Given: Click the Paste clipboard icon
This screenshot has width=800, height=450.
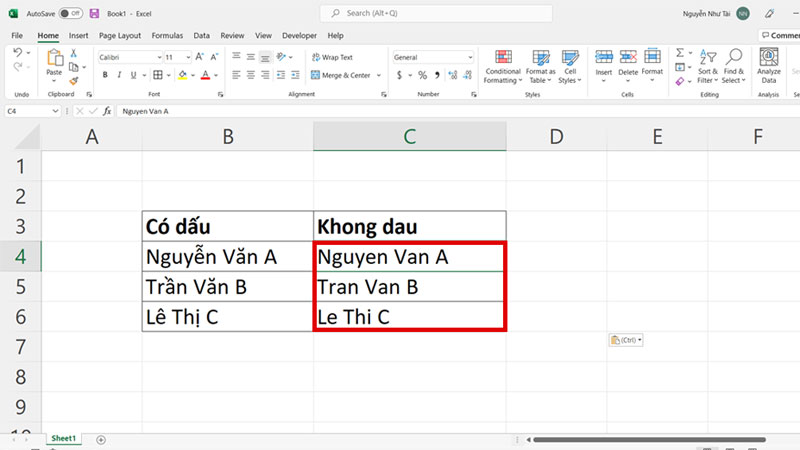Looking at the screenshot, I should pos(54,58).
